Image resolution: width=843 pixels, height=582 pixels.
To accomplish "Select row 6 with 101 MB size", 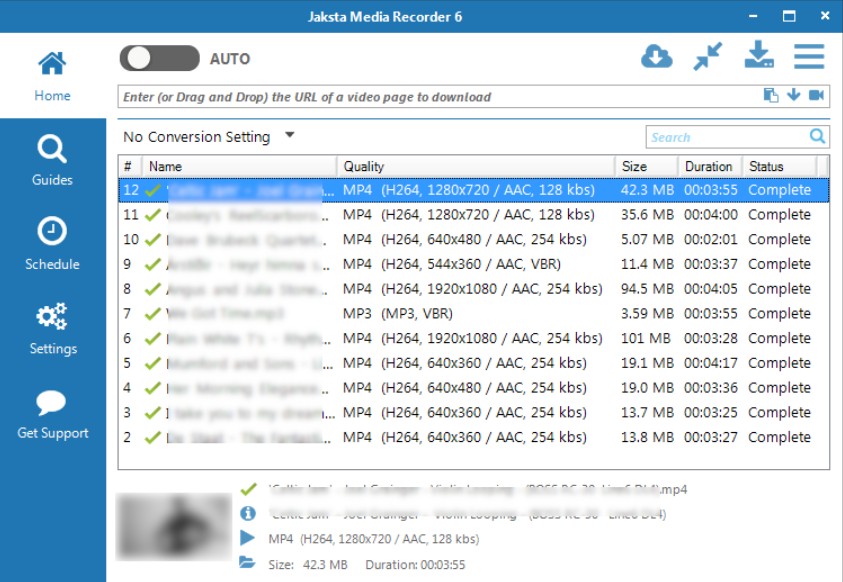I will pos(474,339).
